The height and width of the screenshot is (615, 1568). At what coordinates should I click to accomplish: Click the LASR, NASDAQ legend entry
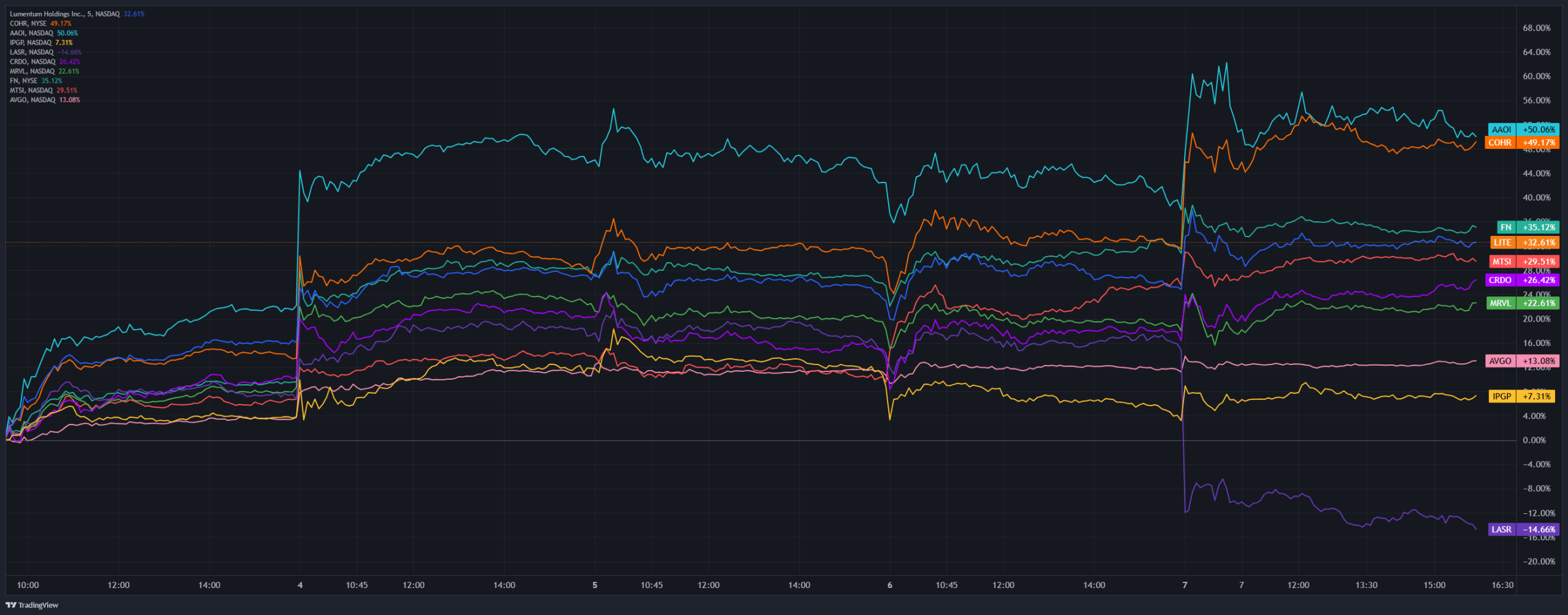[45, 52]
